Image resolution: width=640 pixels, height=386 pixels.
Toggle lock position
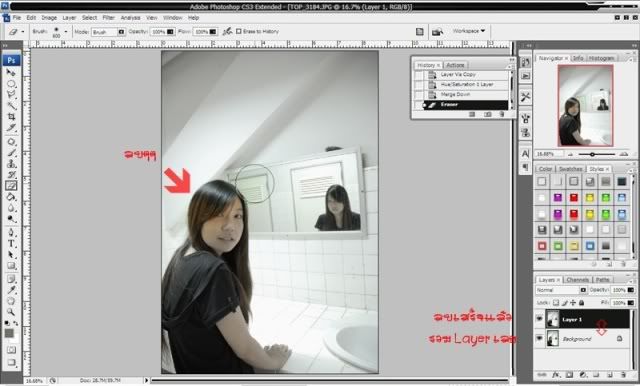(573, 303)
